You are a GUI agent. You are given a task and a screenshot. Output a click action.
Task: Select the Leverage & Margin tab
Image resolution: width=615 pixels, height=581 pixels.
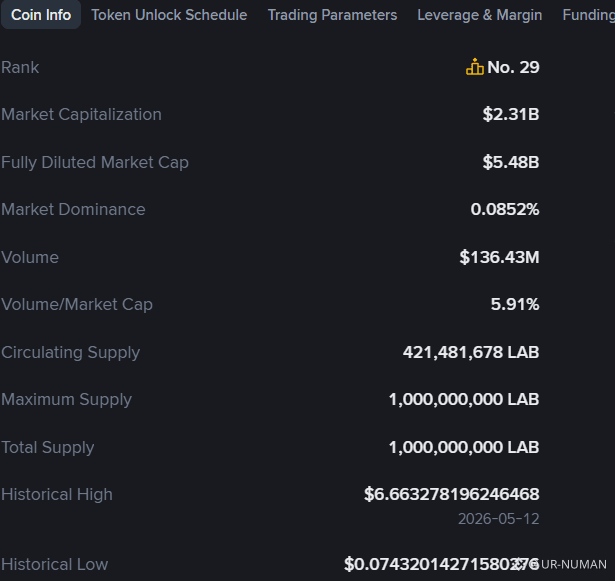[480, 15]
